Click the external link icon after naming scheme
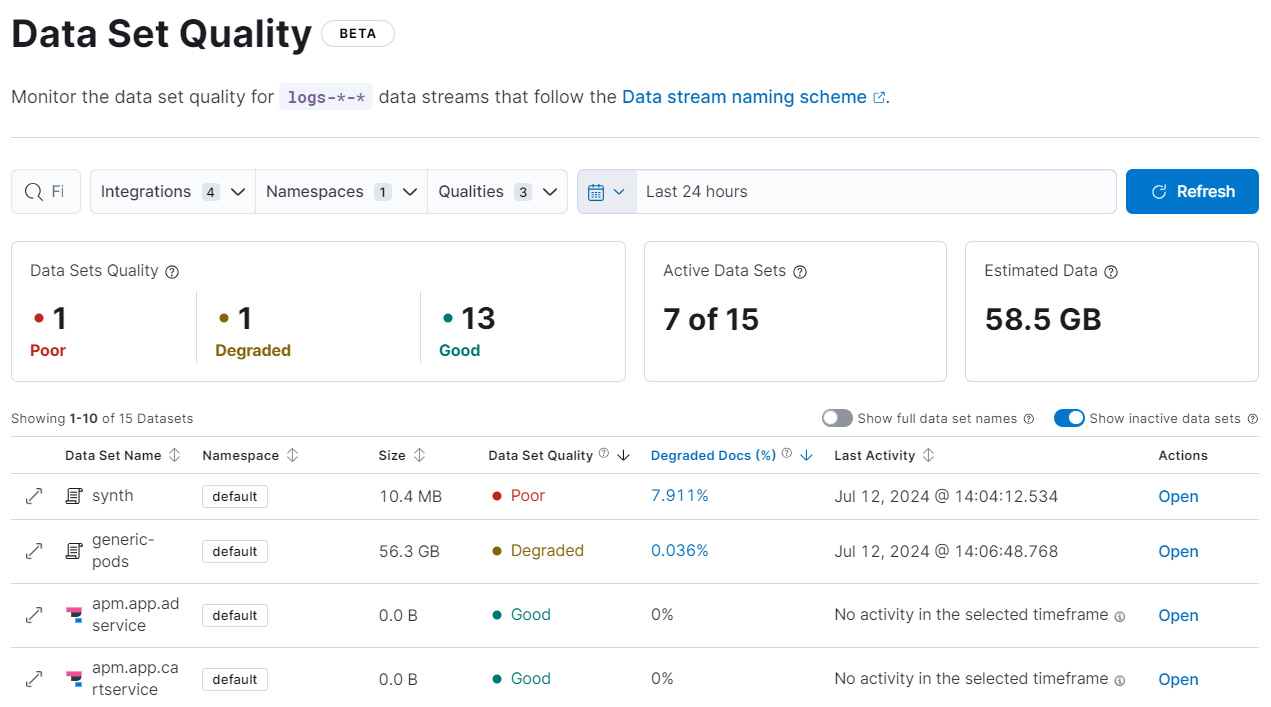1271x707 pixels. coord(879,96)
